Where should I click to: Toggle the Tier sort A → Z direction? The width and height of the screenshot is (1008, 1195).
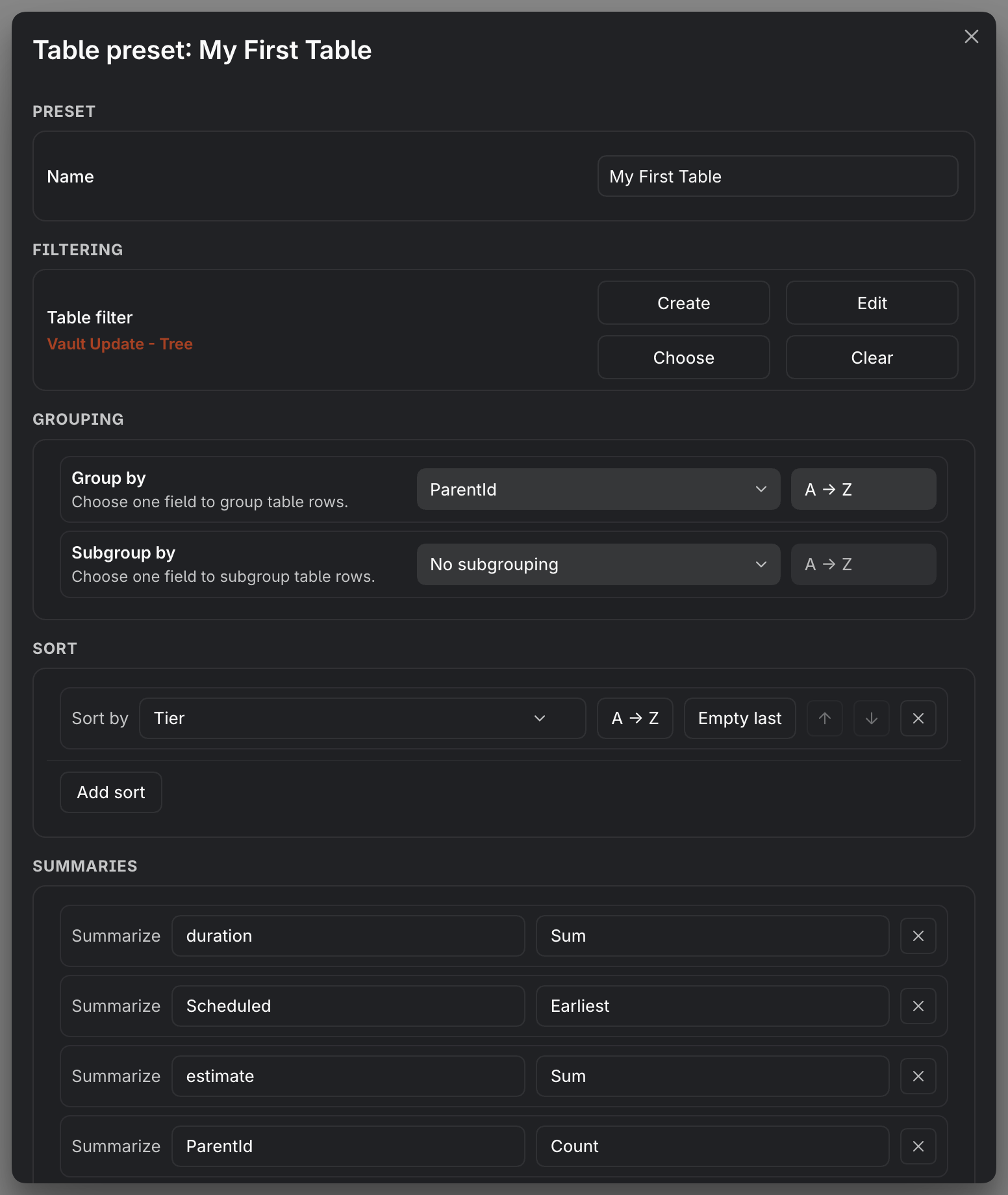[x=635, y=718]
